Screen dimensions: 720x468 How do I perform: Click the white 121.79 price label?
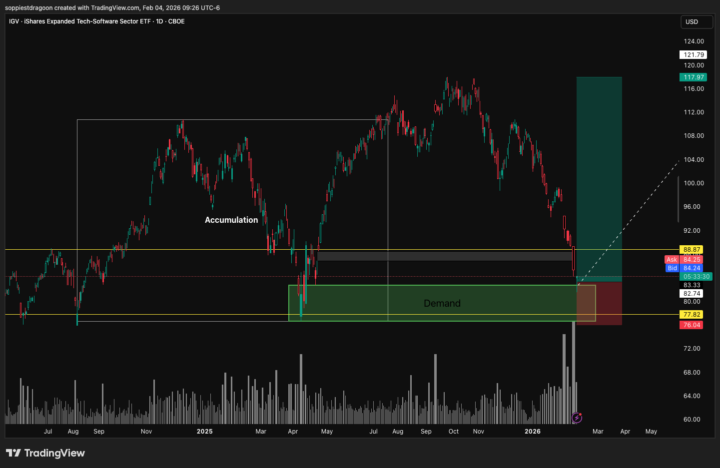tap(693, 55)
